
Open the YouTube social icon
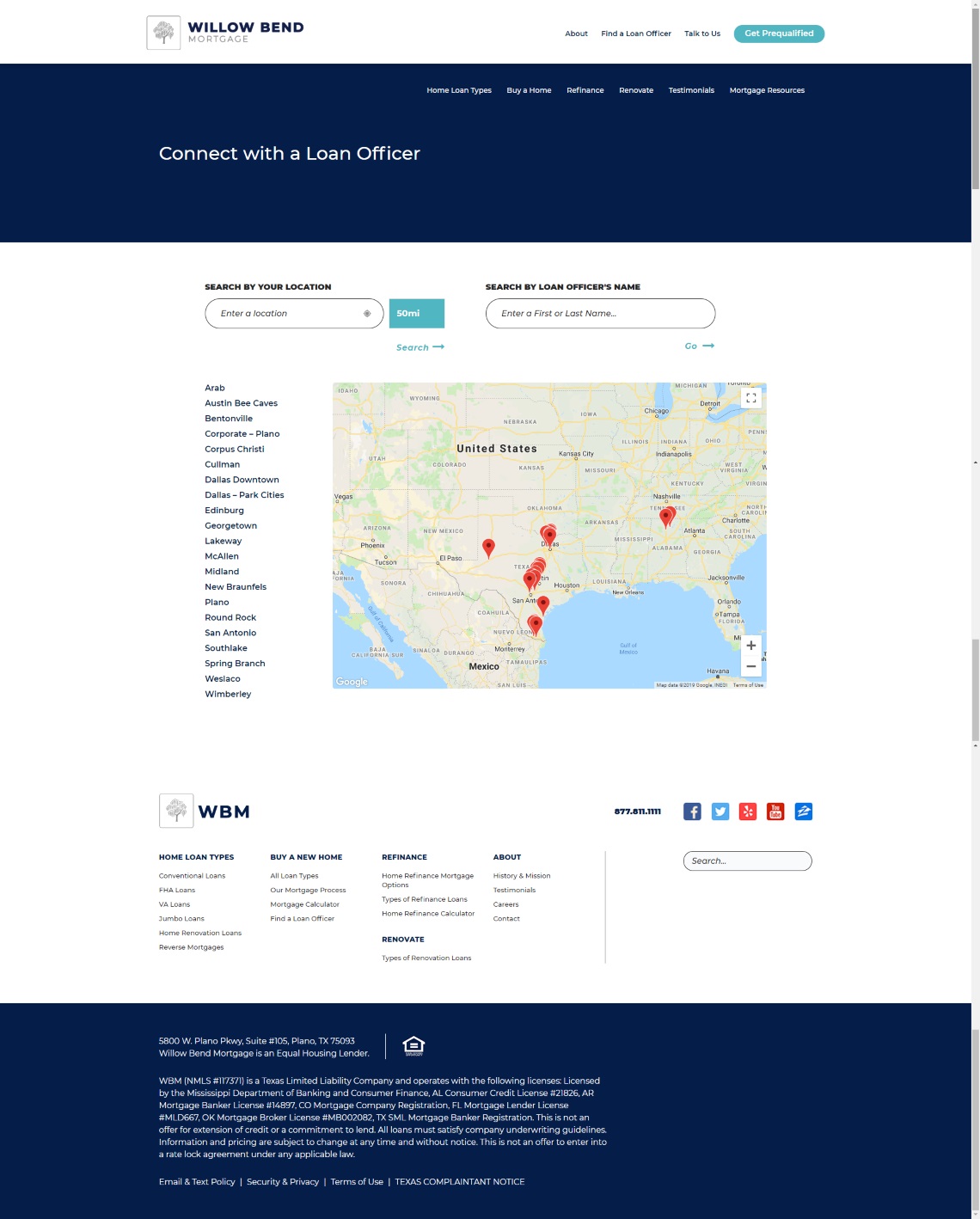coord(775,812)
